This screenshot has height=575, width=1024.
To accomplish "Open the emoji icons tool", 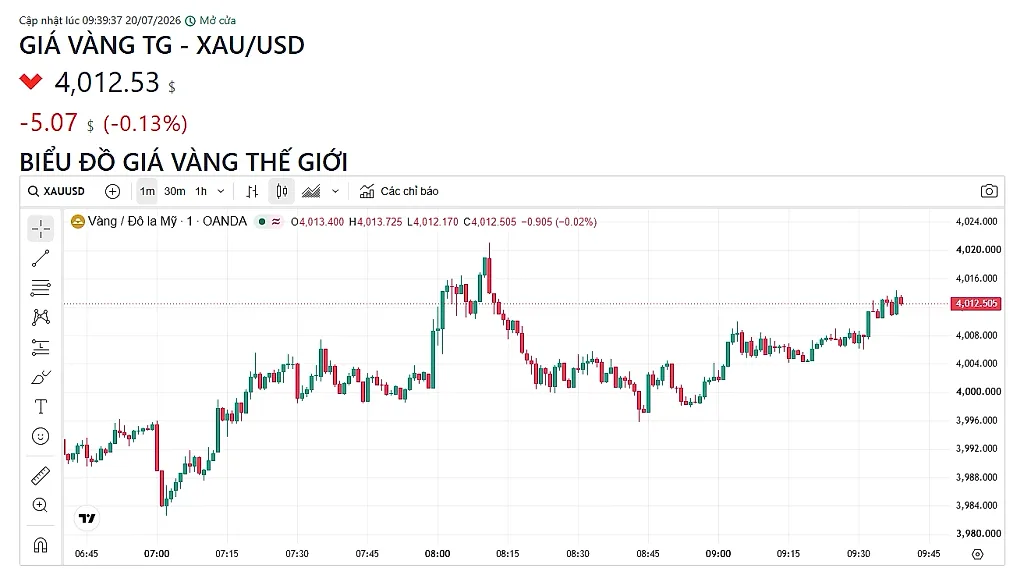I will tap(40, 436).
